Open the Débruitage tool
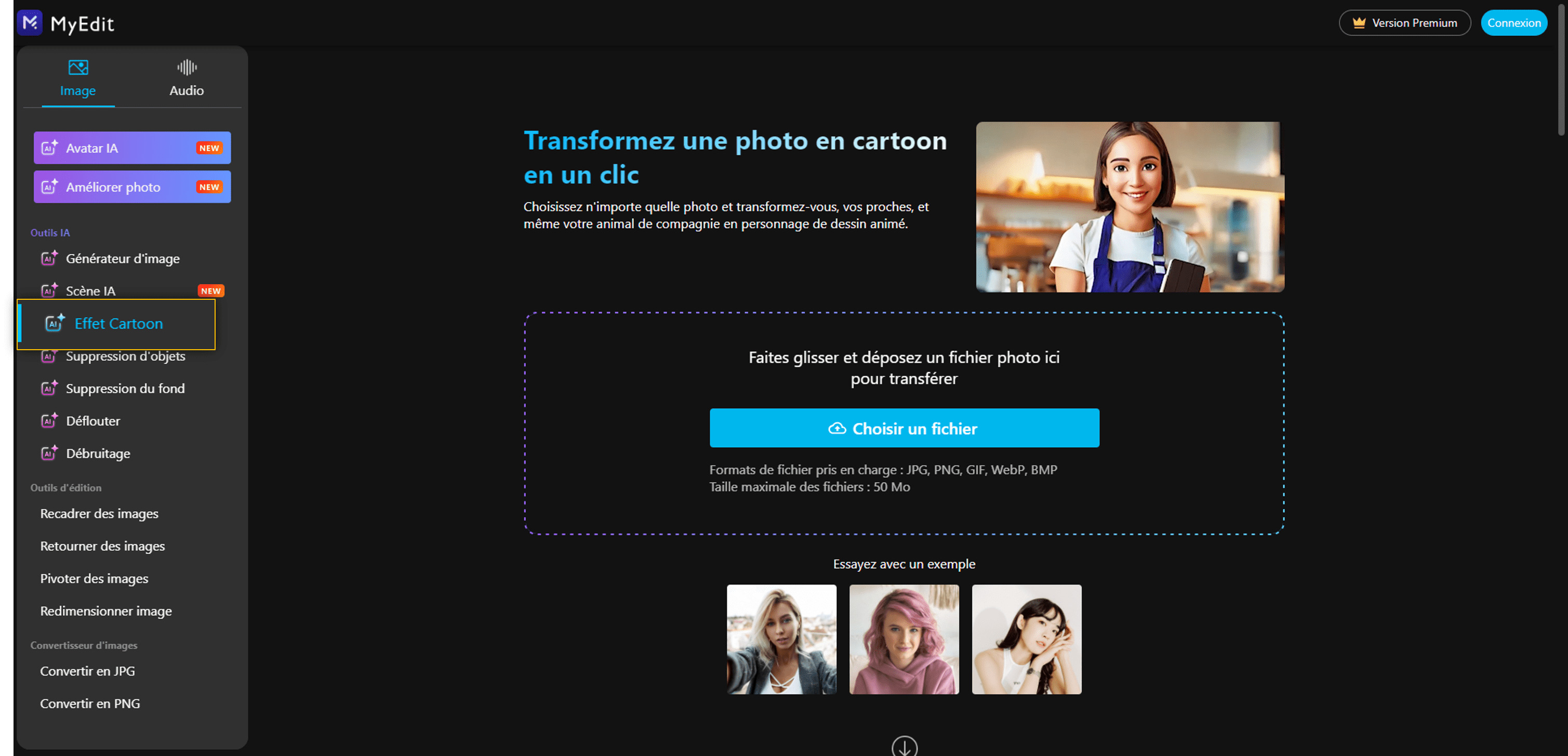Viewport: 1568px width, 756px height. 97,453
